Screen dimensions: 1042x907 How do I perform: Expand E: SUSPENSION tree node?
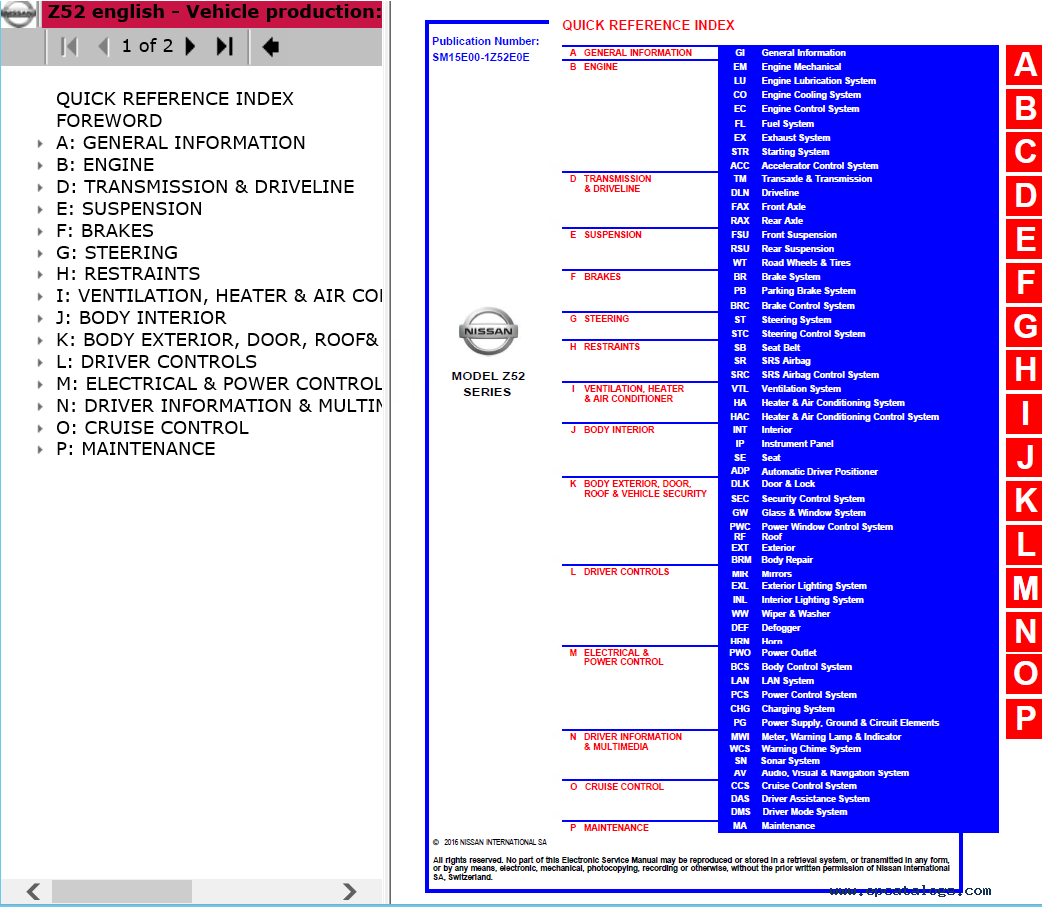tap(40, 209)
